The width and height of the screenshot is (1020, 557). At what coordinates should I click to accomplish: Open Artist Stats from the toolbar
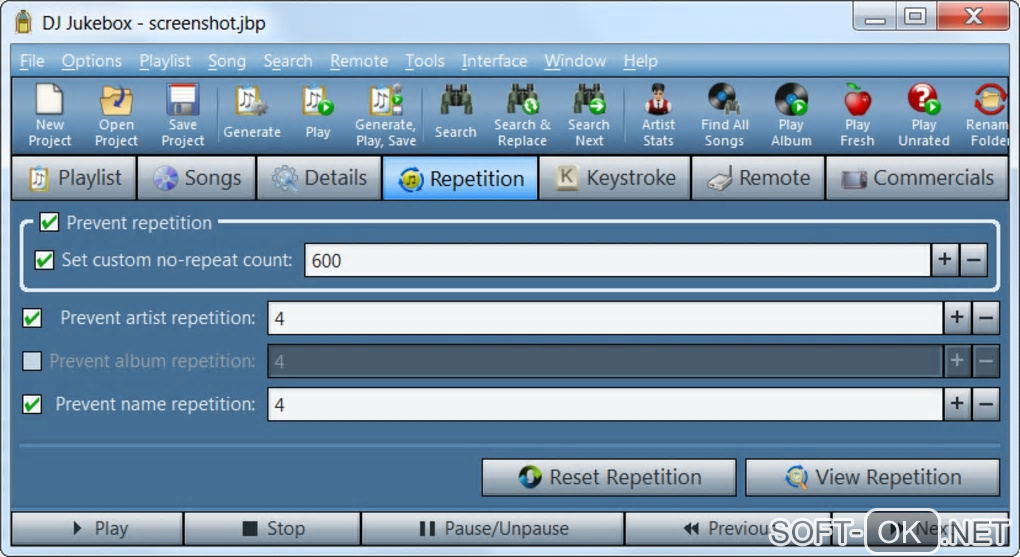tap(658, 115)
